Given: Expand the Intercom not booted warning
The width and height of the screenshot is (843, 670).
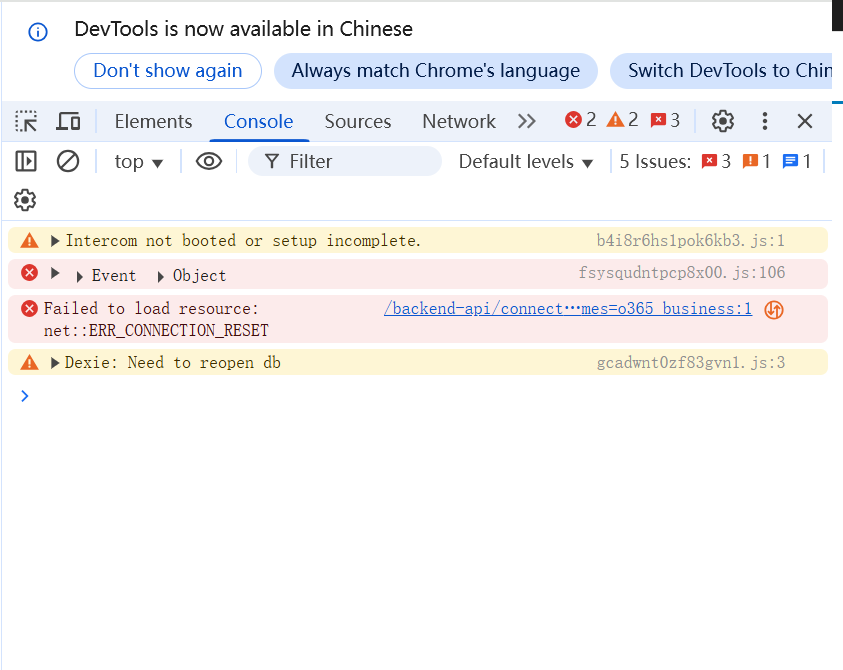Looking at the screenshot, I should [x=55, y=241].
